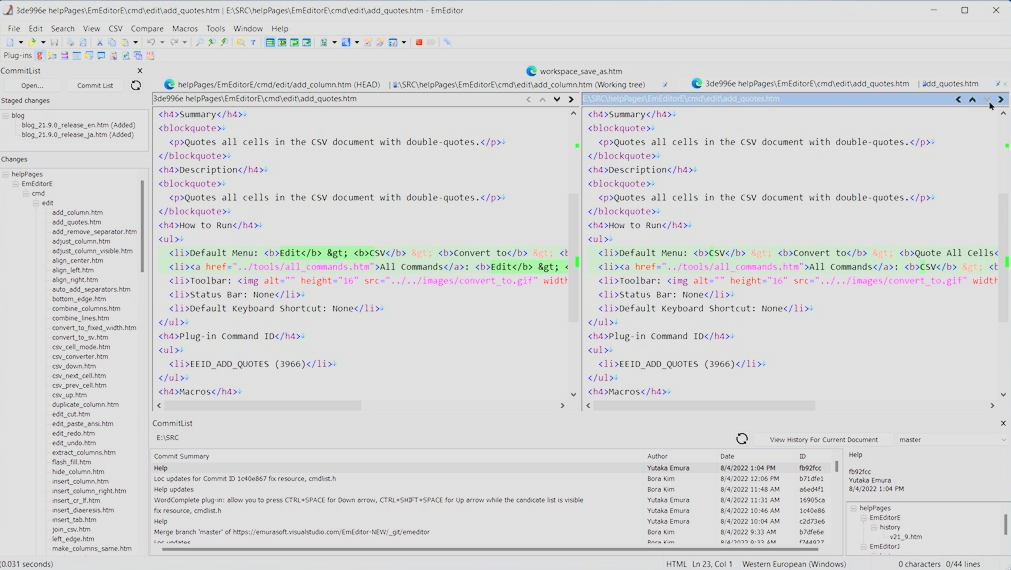Select v21_9.htm in commit details tree

905,536
